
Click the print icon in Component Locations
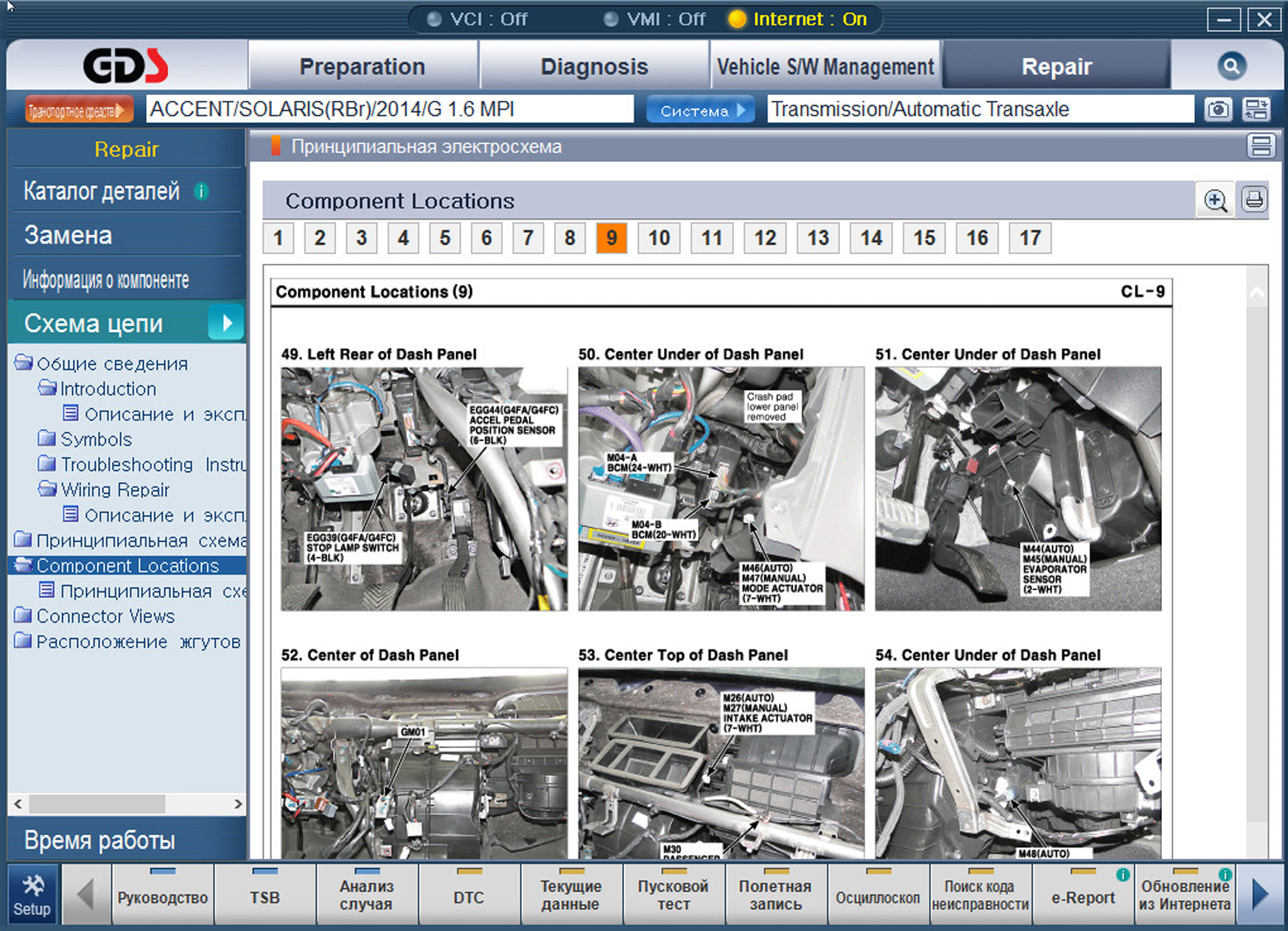[x=1253, y=200]
